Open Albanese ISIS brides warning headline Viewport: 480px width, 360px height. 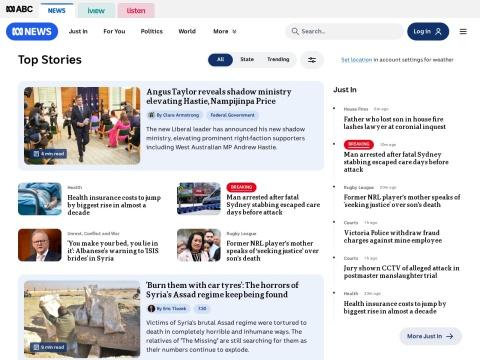113,251
